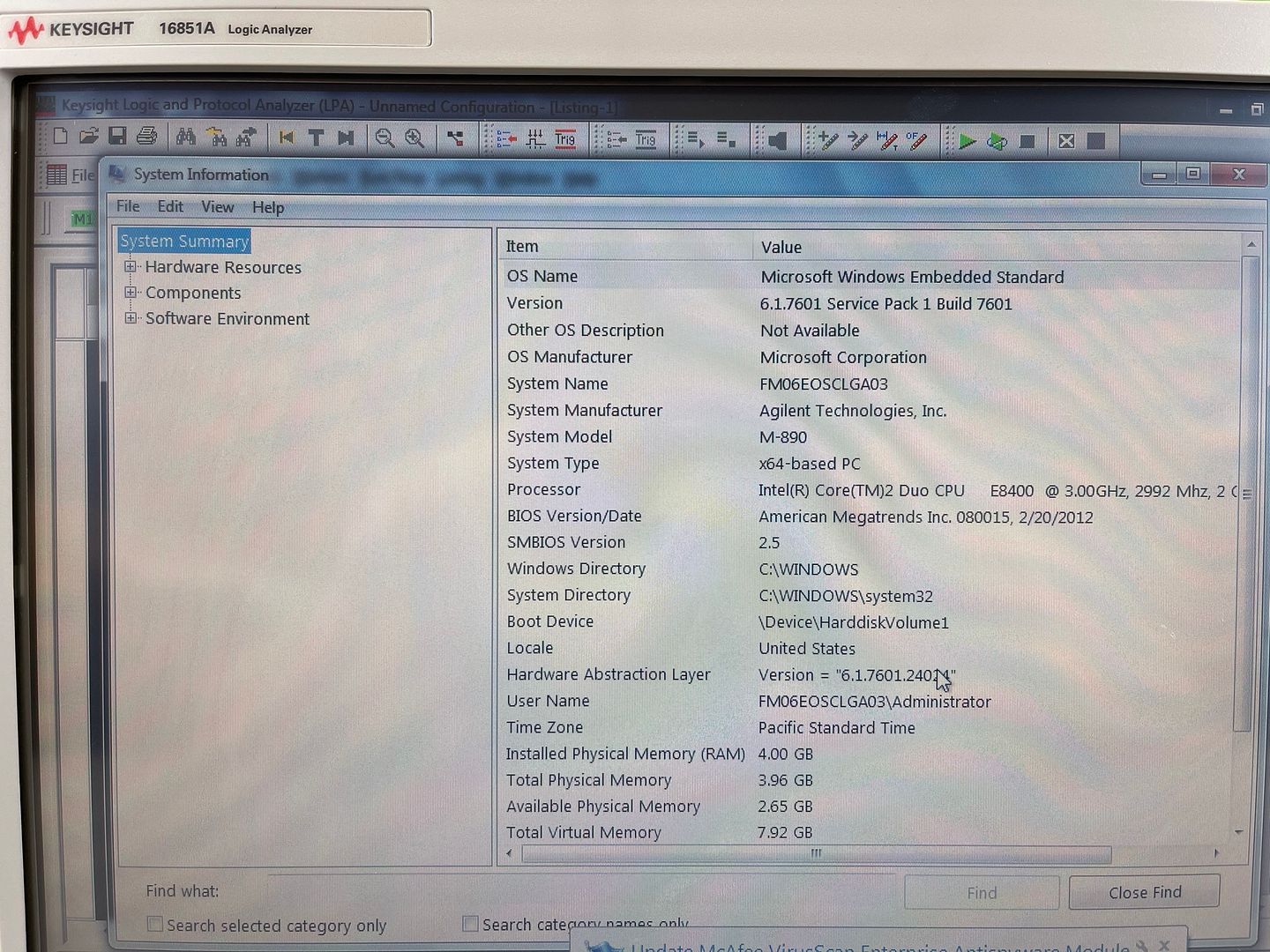The height and width of the screenshot is (952, 1270).
Task: Open bus/signal setup icon with red arrow
Action: 506,139
